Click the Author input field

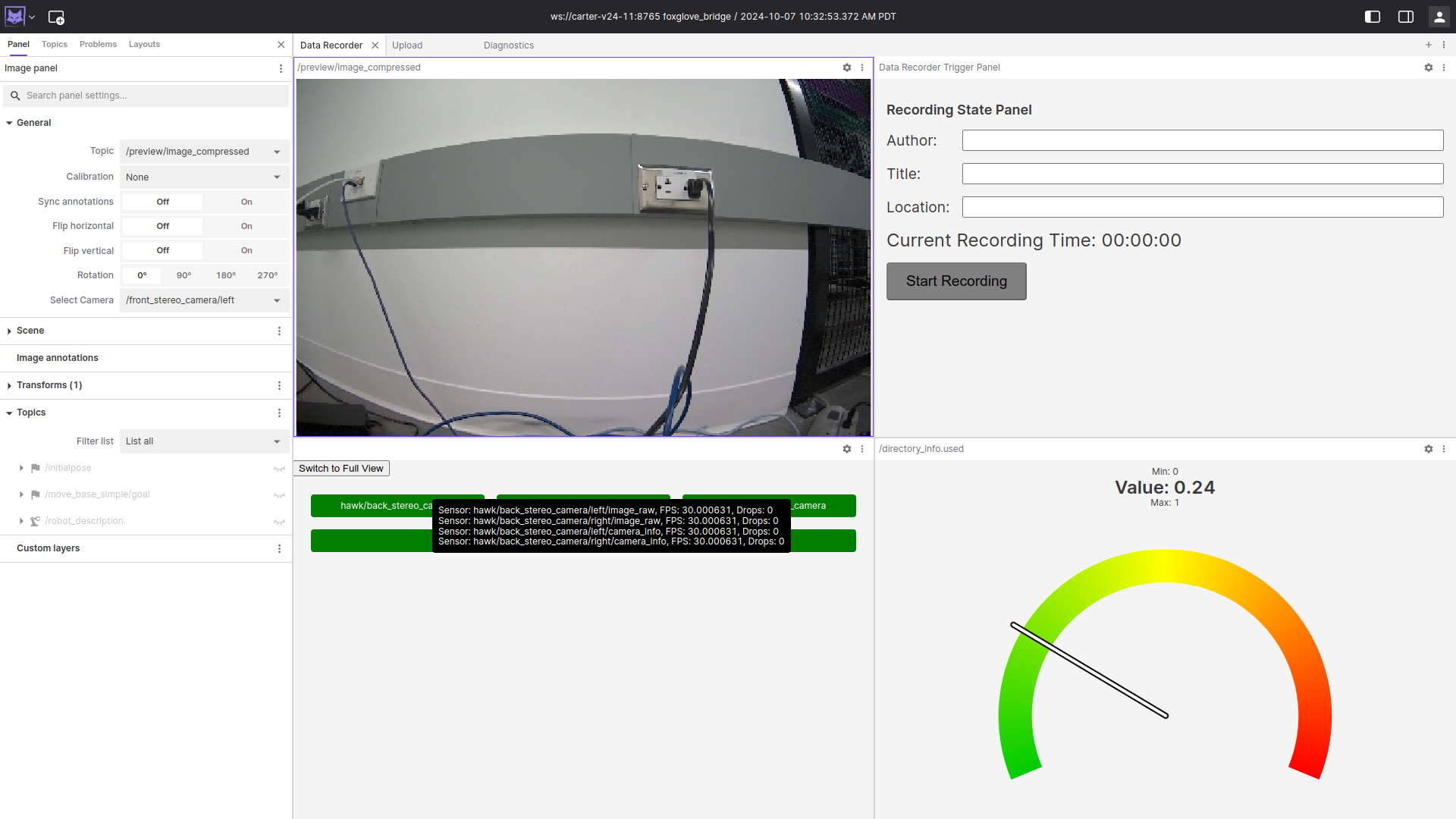pyautogui.click(x=1202, y=140)
